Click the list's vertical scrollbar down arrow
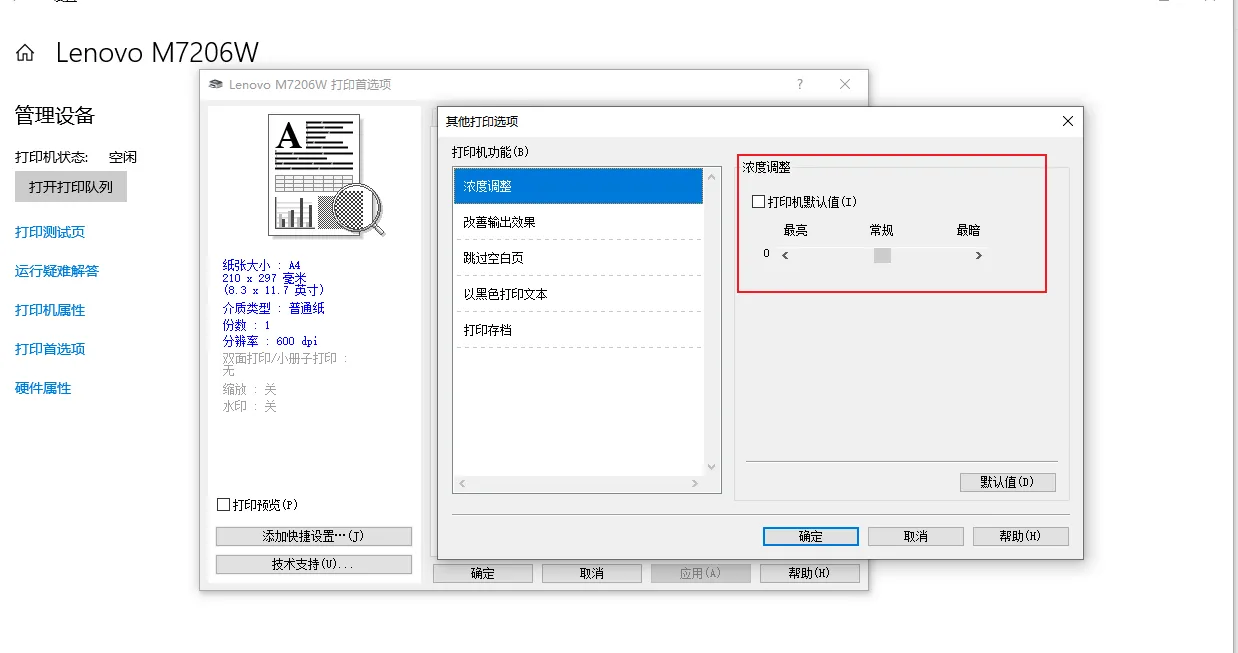 tap(712, 466)
